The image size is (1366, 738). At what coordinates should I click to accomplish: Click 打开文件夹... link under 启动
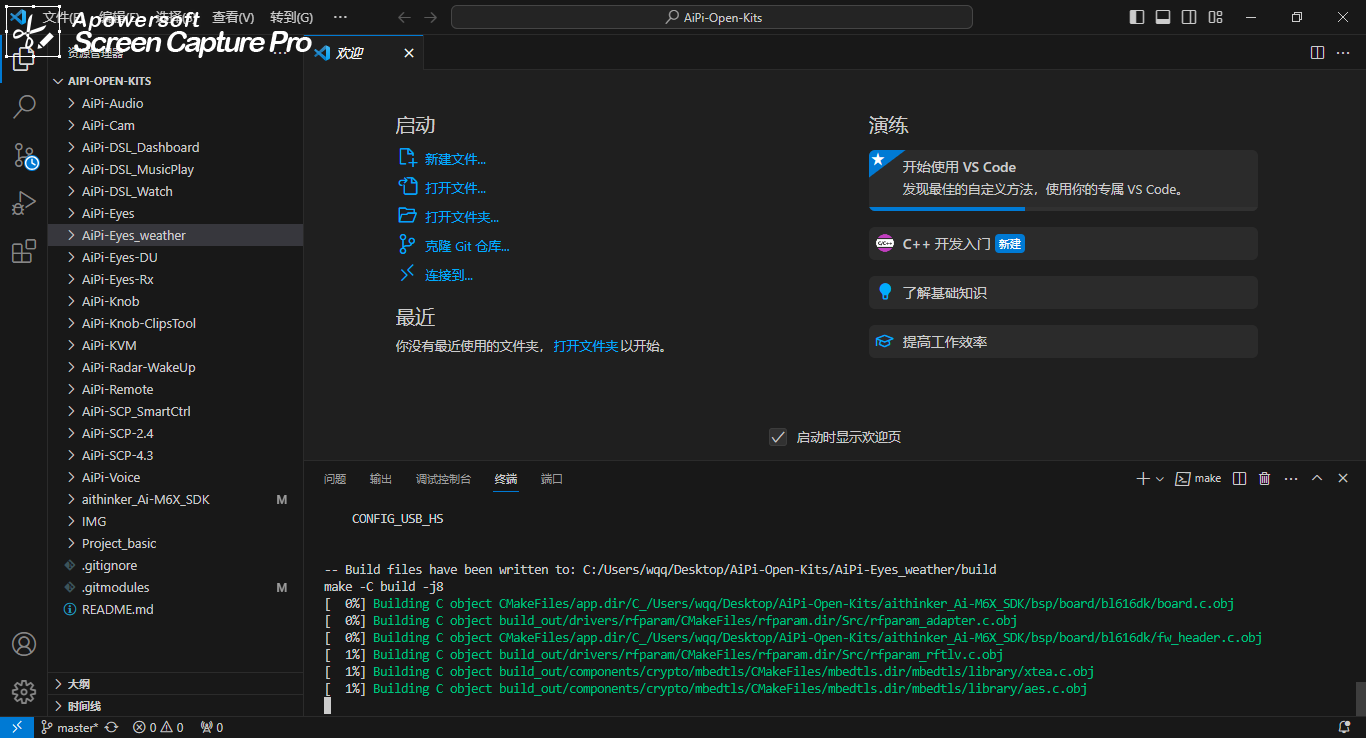462,217
